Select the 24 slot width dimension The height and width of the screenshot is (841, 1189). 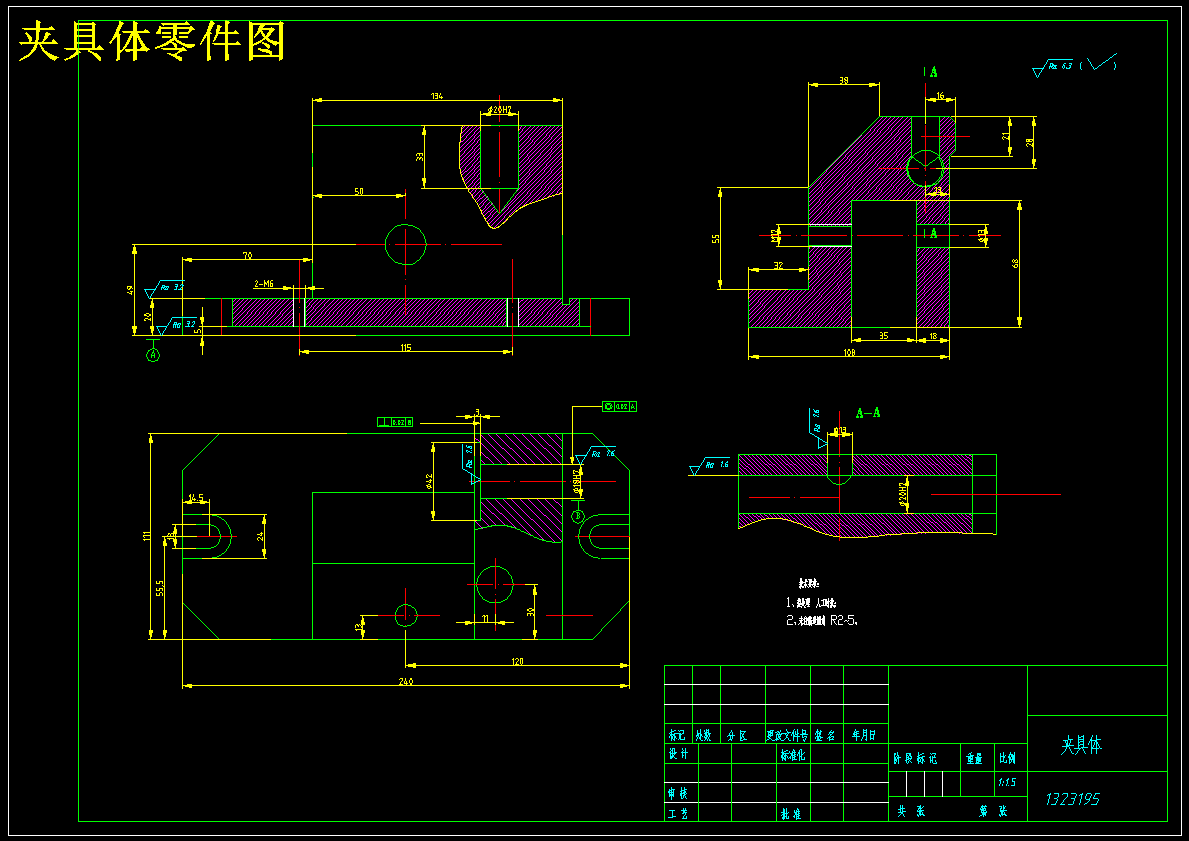coord(260,536)
